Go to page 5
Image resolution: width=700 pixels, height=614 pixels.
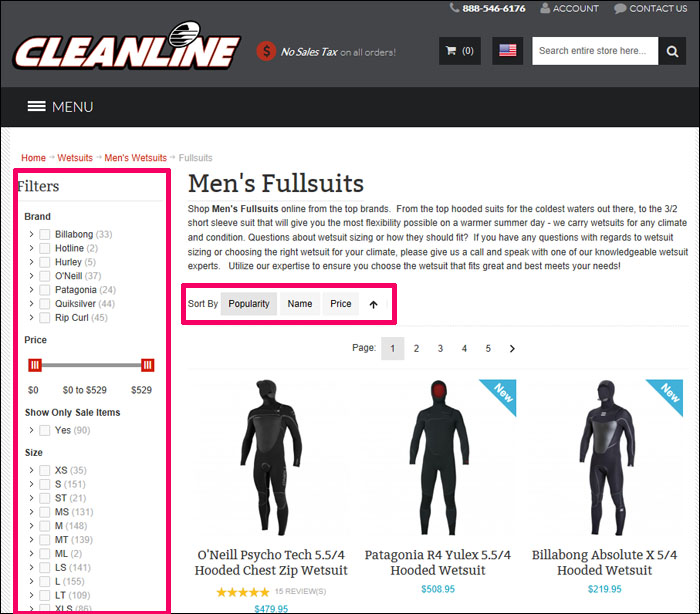[488, 348]
